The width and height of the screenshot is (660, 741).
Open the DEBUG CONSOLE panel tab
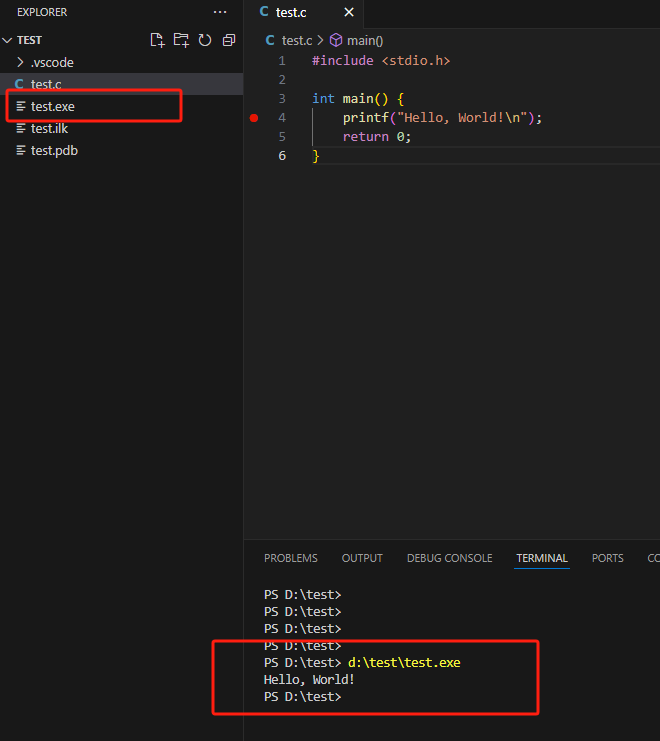click(x=450, y=558)
